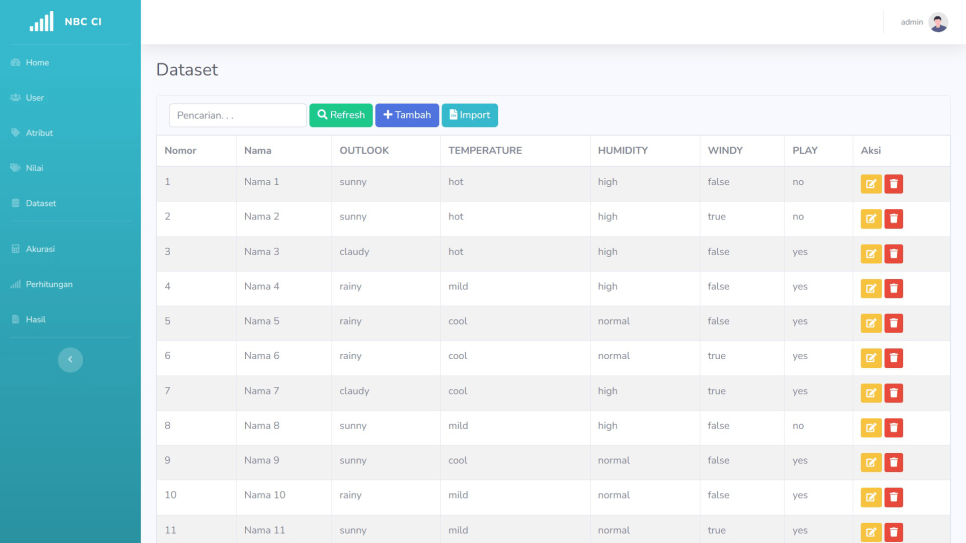Click the green Refresh button
This screenshot has height=543, width=966.
coord(341,116)
